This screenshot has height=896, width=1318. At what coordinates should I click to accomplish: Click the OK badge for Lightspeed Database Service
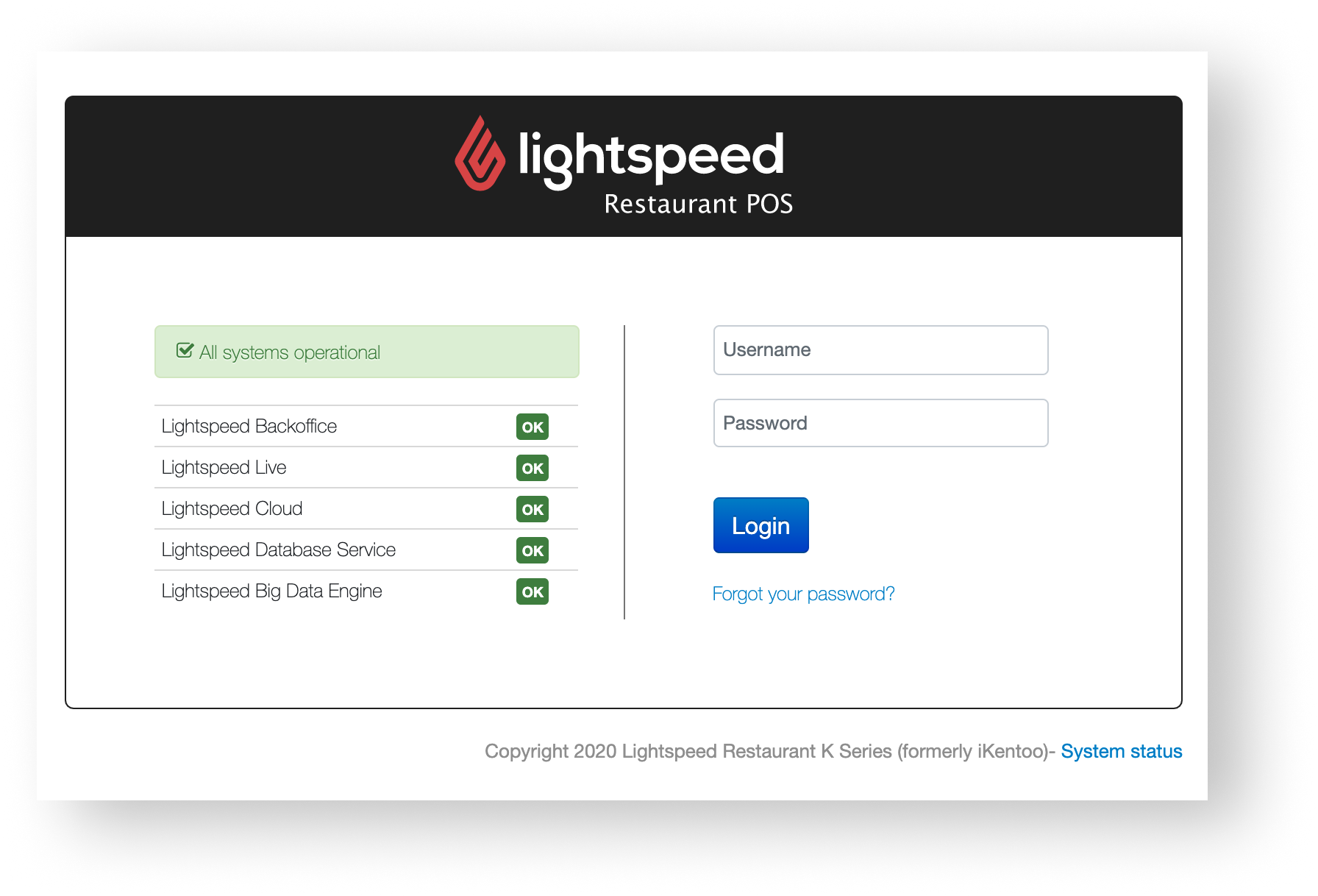pyautogui.click(x=532, y=550)
